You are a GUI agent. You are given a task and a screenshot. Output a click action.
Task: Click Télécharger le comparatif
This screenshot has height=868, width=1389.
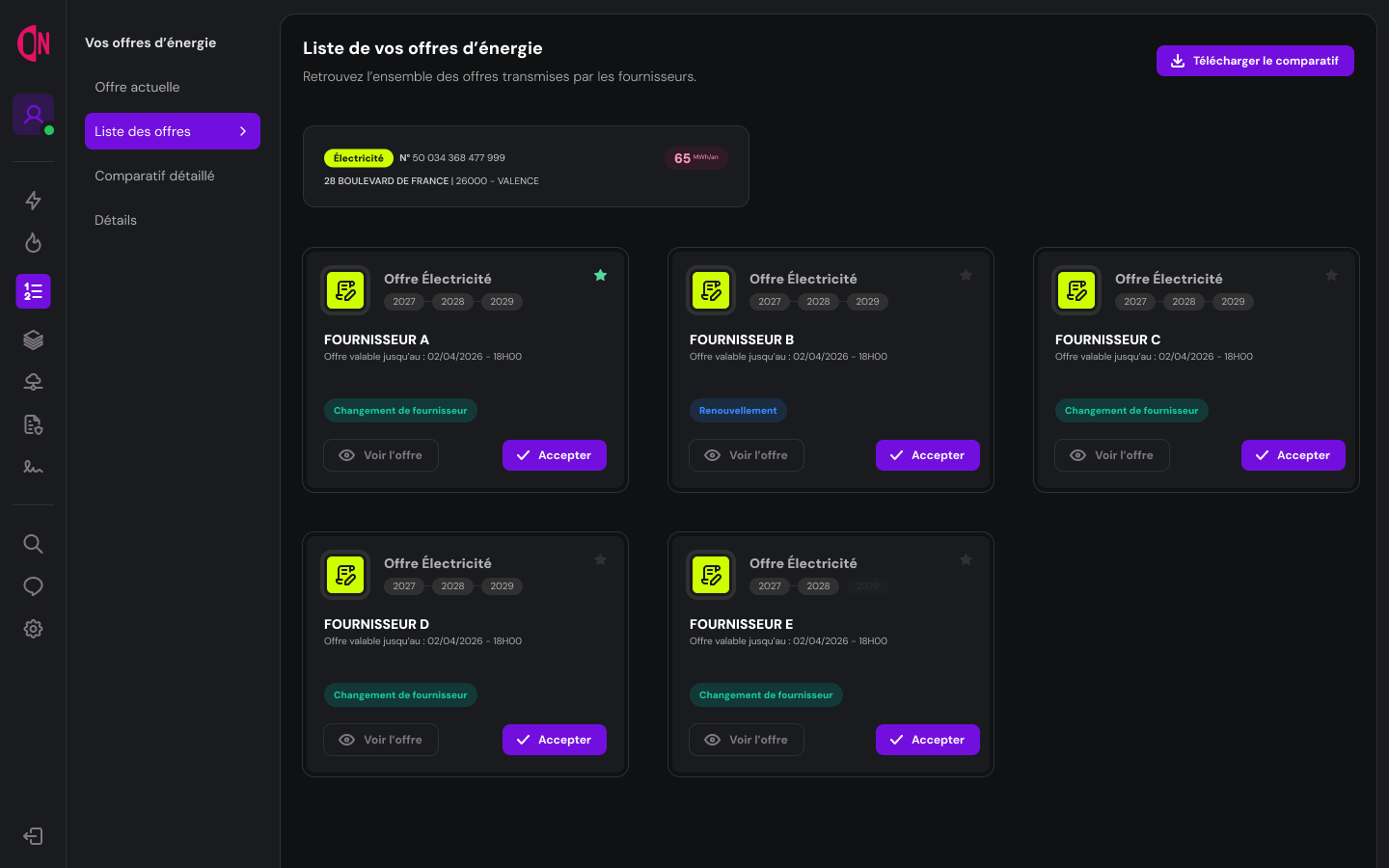(x=1255, y=60)
